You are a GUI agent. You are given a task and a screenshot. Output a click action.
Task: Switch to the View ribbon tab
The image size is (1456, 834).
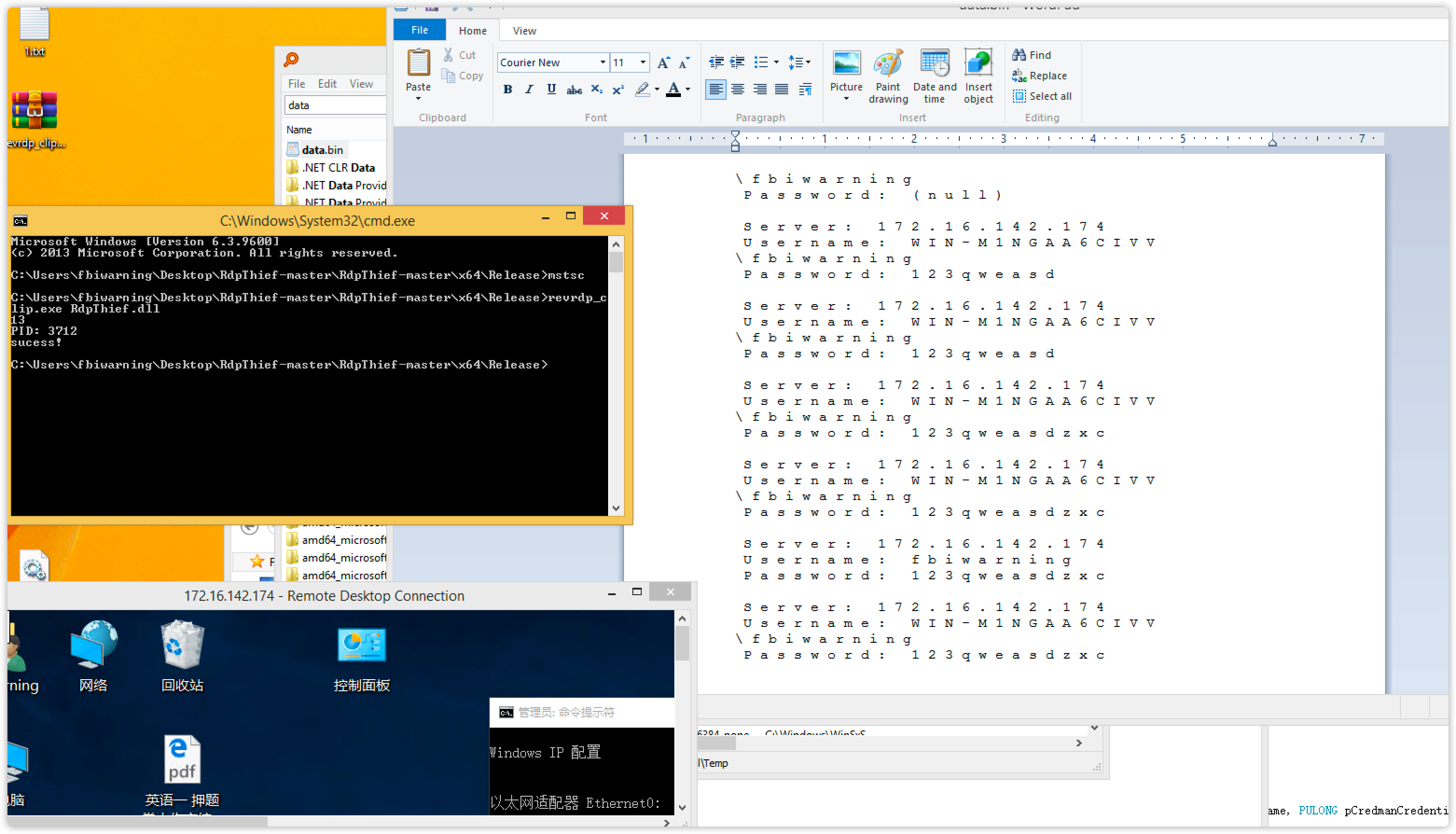point(524,31)
